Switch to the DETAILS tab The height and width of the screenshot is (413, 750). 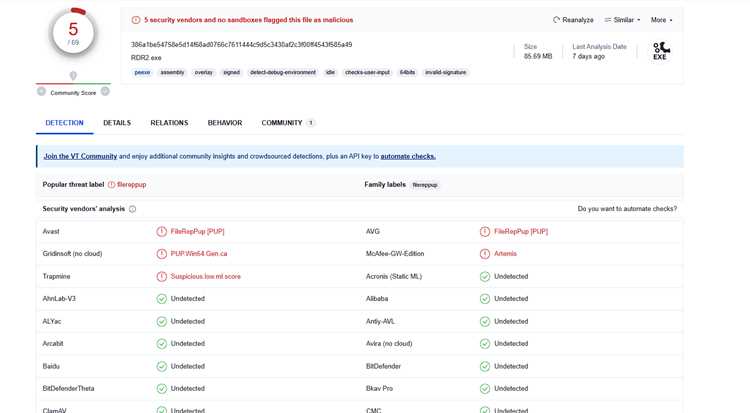pos(117,123)
